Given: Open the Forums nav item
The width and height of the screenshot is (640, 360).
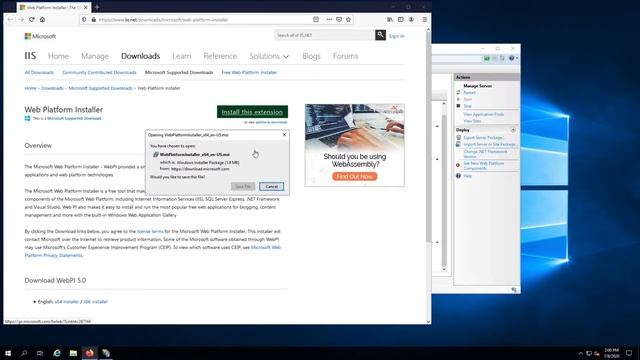Looking at the screenshot, I should tap(345, 56).
